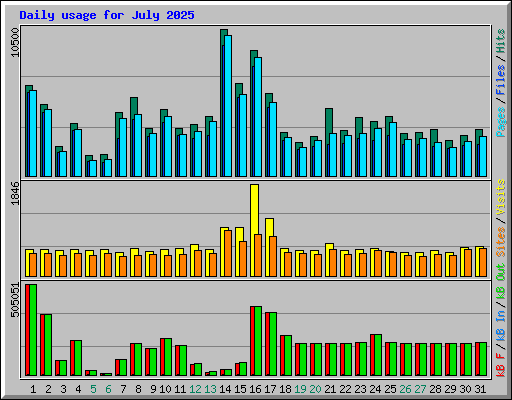512x400 pixels.
Task: Click the green kB bar for day 17
Action: click(x=273, y=344)
